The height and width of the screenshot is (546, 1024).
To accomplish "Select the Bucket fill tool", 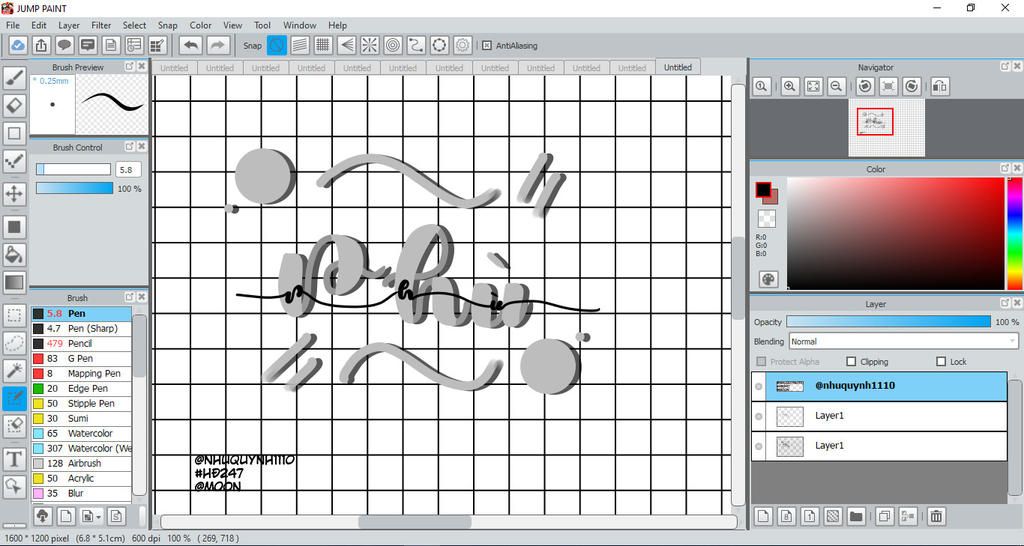I will [x=14, y=254].
